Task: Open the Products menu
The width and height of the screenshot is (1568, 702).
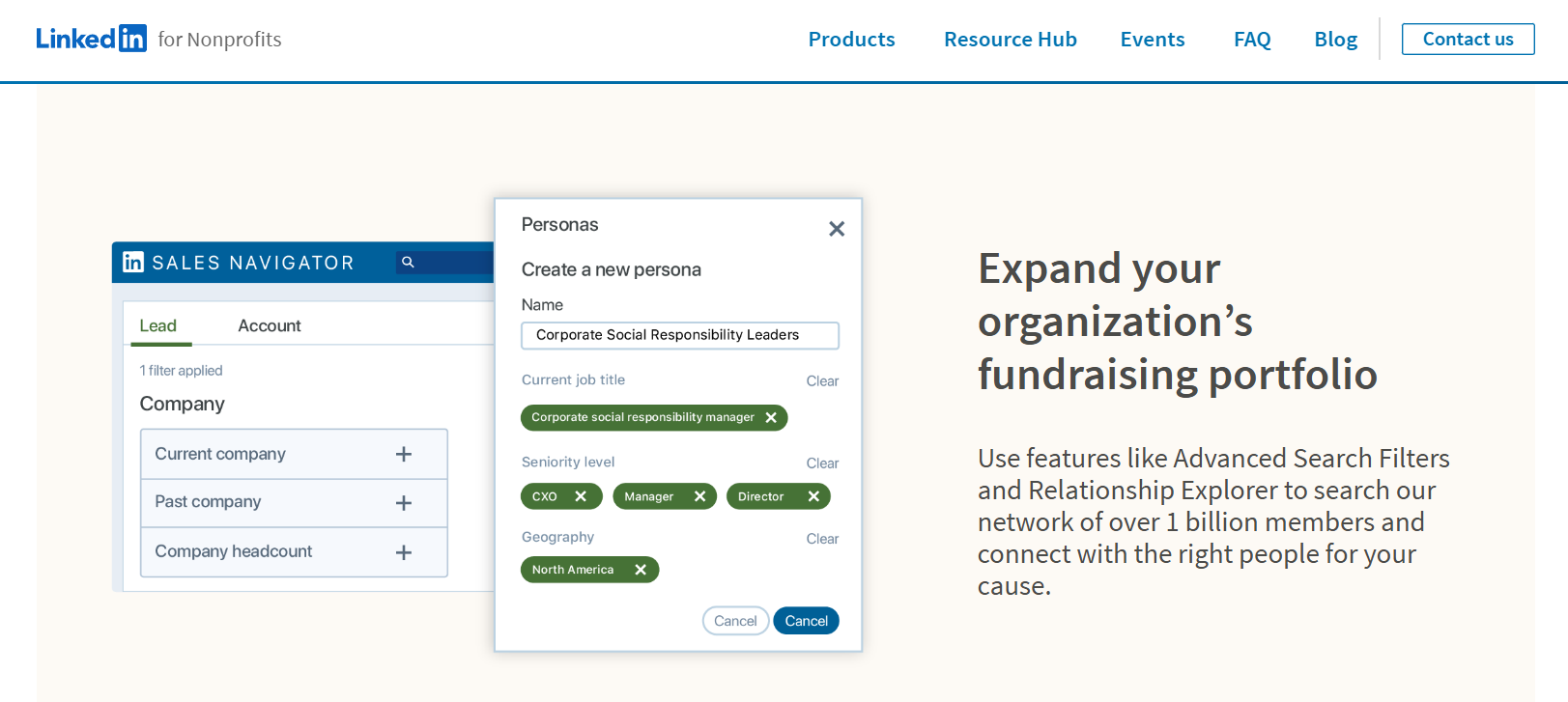Action: (x=851, y=40)
